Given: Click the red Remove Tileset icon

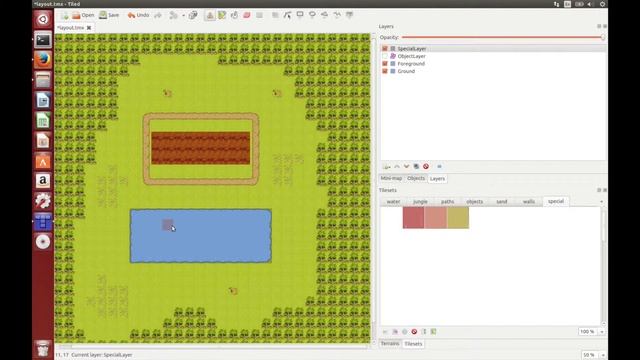Looking at the screenshot, I should pyautogui.click(x=414, y=332).
